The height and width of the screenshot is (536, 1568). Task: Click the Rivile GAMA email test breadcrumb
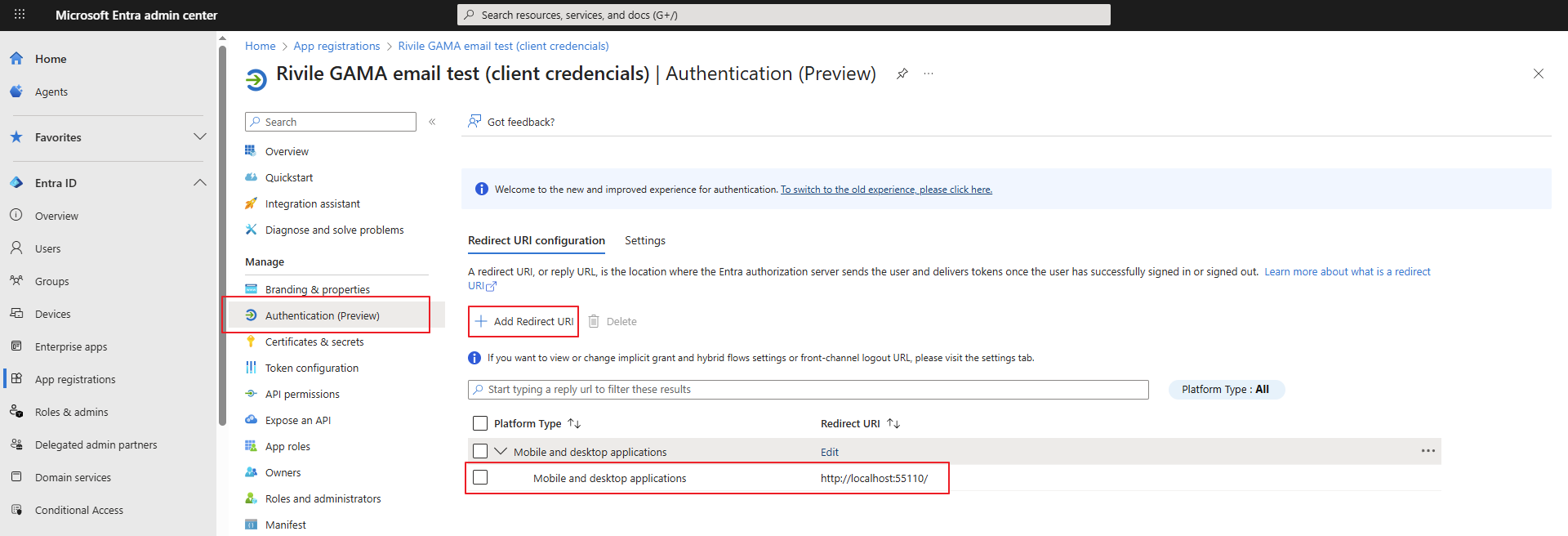[503, 46]
